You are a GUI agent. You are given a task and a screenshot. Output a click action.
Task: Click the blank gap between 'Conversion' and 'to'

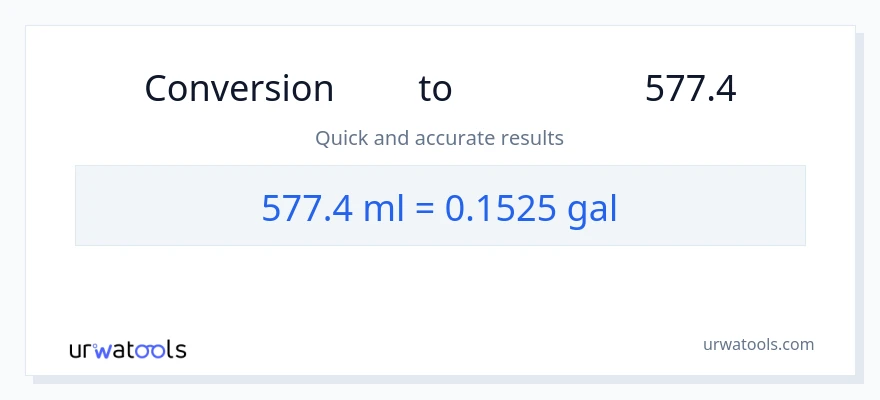[x=376, y=89]
